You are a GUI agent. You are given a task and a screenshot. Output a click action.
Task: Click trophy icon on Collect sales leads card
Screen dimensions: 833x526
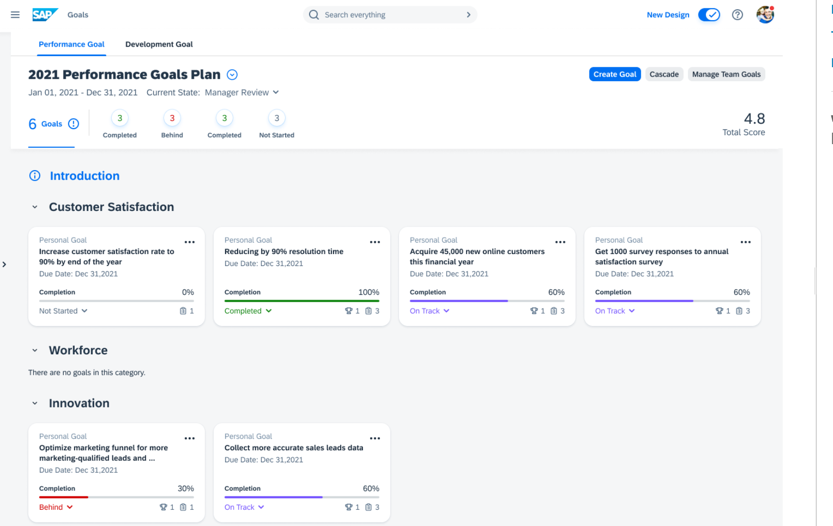[x=348, y=507]
